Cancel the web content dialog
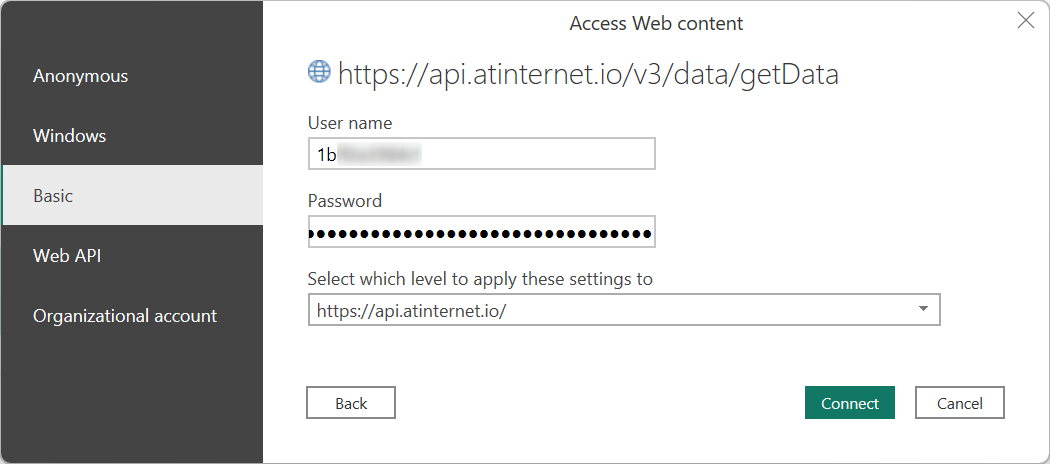Viewport: 1050px width, 464px height. coord(959,403)
